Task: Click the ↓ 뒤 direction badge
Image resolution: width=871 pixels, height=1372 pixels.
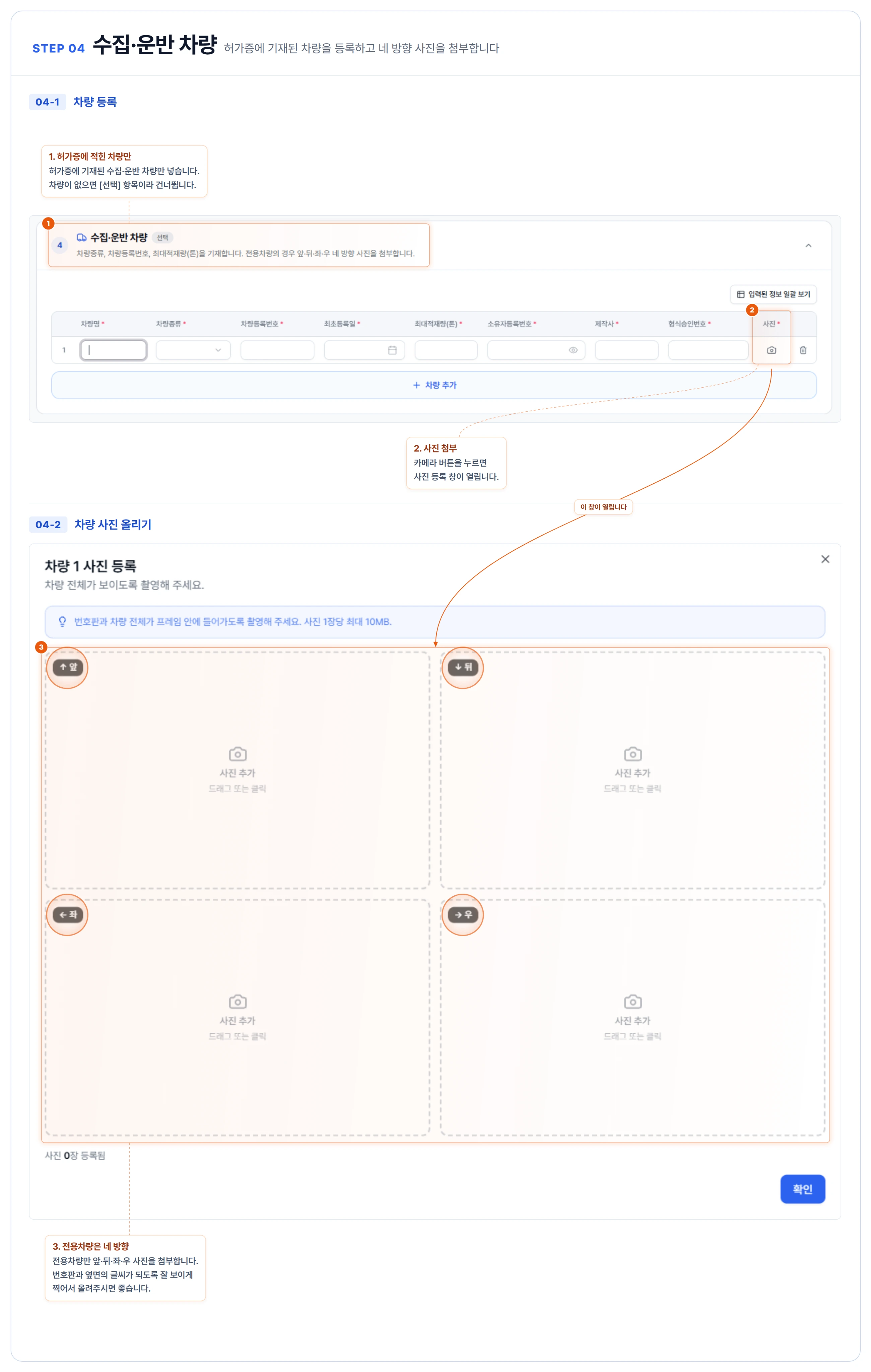Action: point(463,667)
